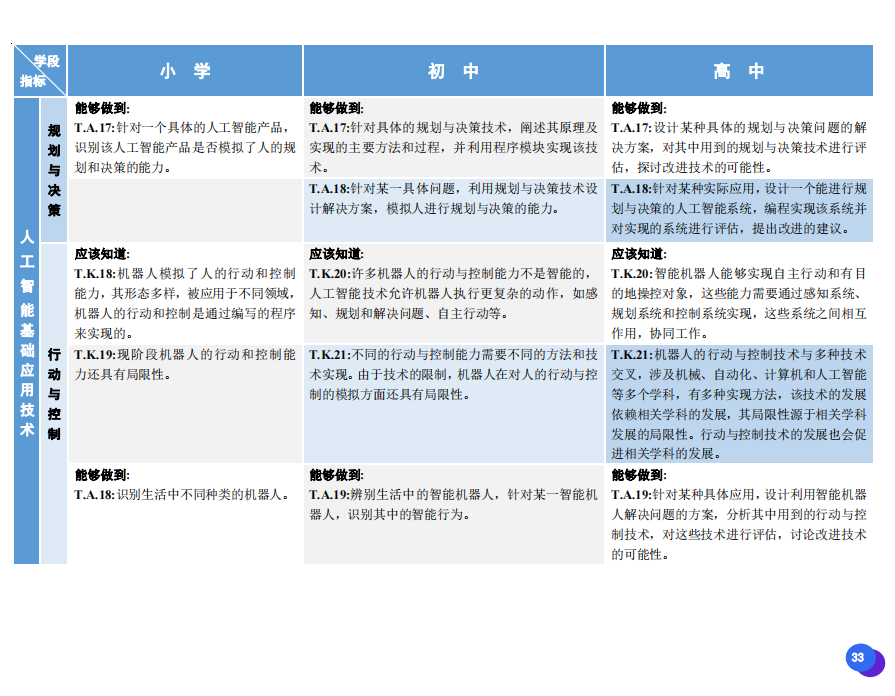Screen dimensions: 895x696
Task: Click the T.K.20 entry in 初中 column
Action: [x=453, y=293]
